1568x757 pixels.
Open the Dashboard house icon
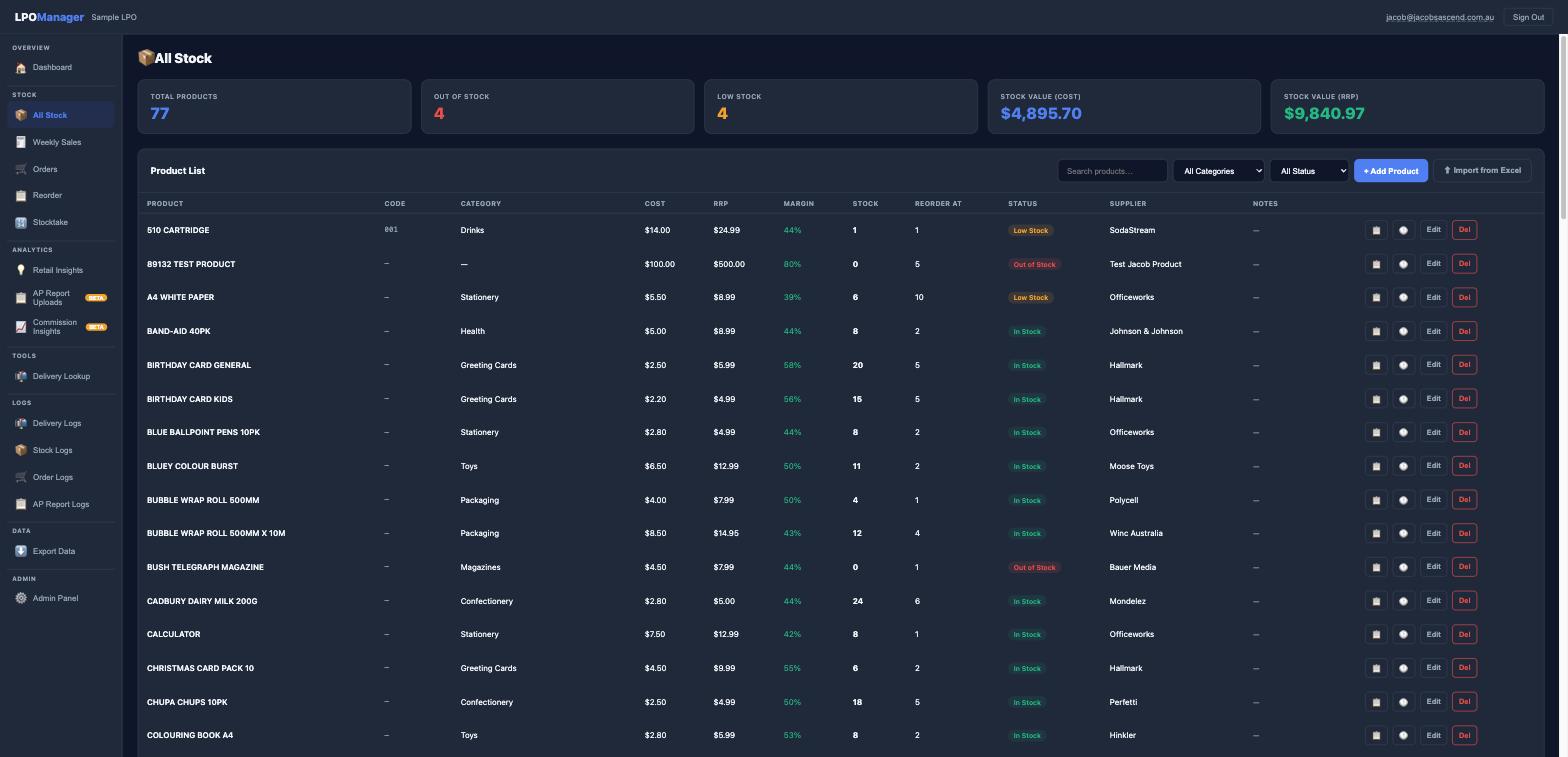[x=21, y=68]
